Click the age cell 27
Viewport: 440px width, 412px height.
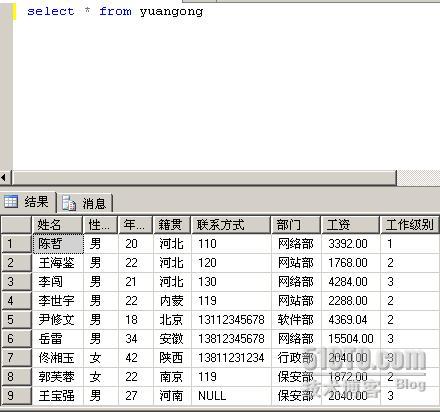[136, 396]
